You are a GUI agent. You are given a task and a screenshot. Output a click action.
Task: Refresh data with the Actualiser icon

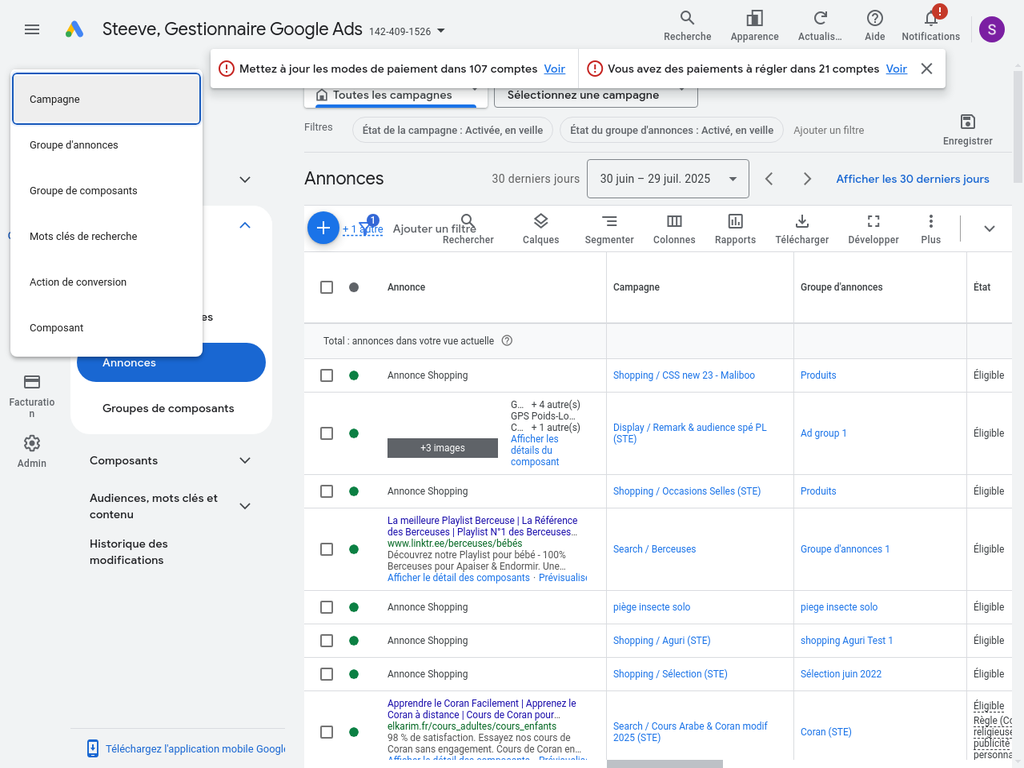[820, 26]
